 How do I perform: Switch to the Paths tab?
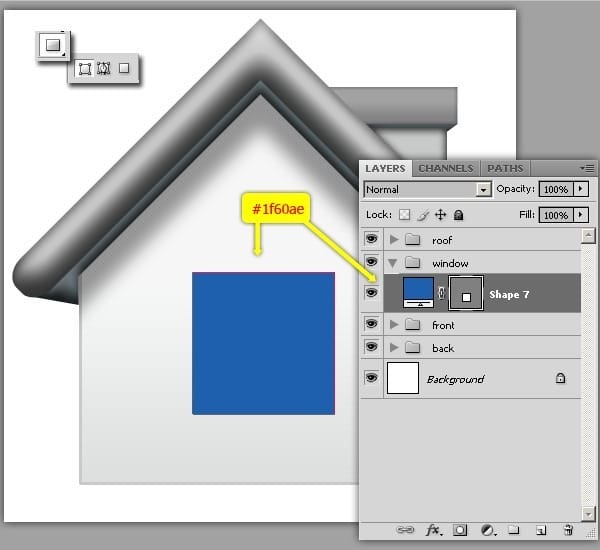(x=505, y=168)
